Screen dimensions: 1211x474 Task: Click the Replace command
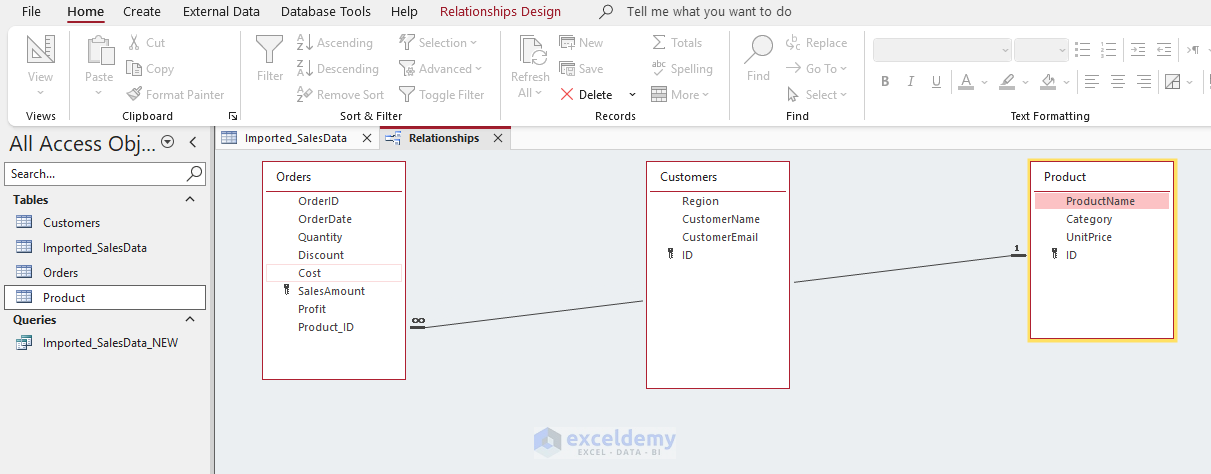(x=816, y=43)
